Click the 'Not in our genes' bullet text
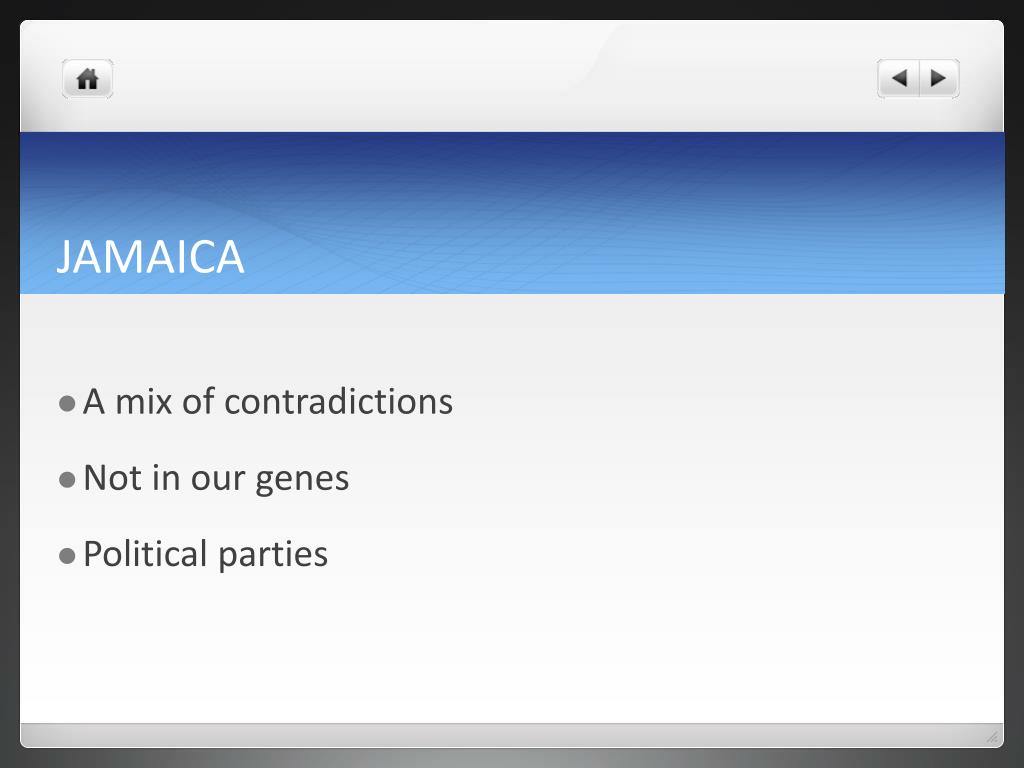 216,479
